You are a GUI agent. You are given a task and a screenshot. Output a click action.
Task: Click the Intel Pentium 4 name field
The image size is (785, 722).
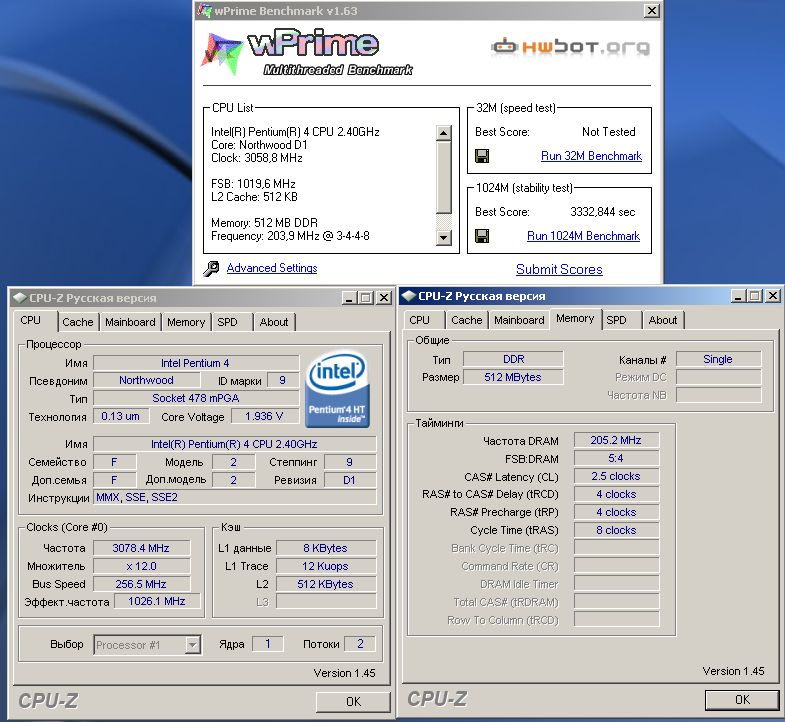[196, 363]
